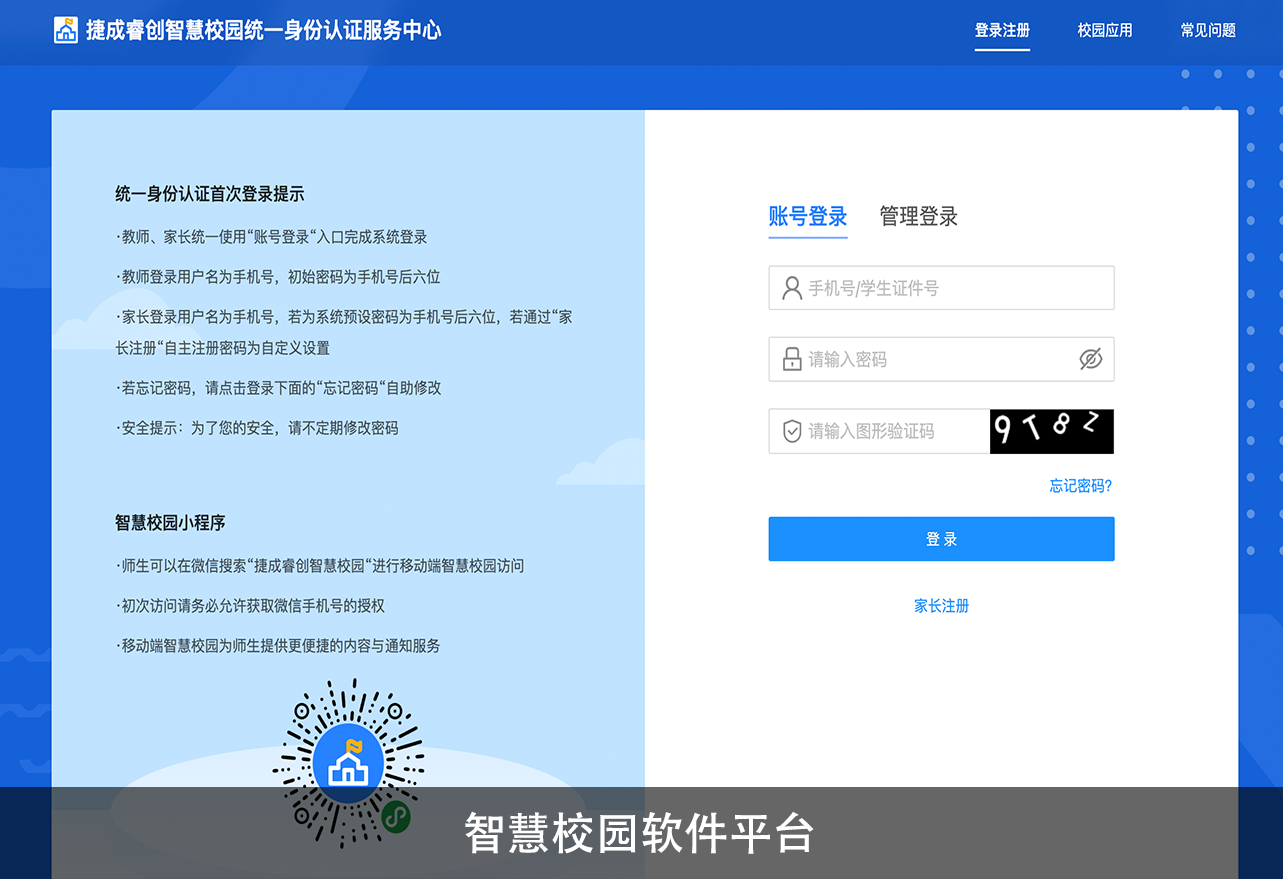Switch to the 管理登录 tab
The image size is (1283, 879).
(x=918, y=216)
